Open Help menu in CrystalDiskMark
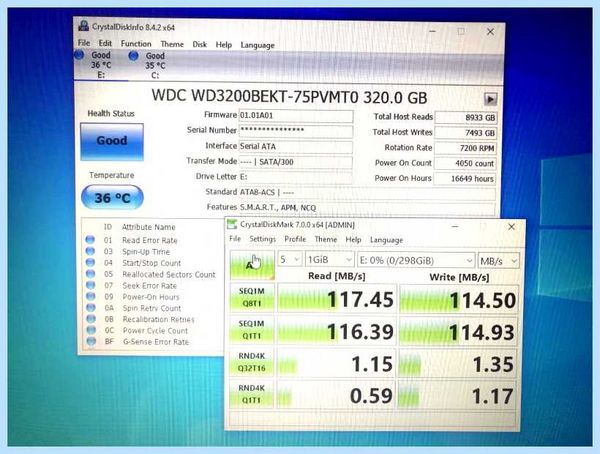The width and height of the screenshot is (600, 454). [x=353, y=240]
